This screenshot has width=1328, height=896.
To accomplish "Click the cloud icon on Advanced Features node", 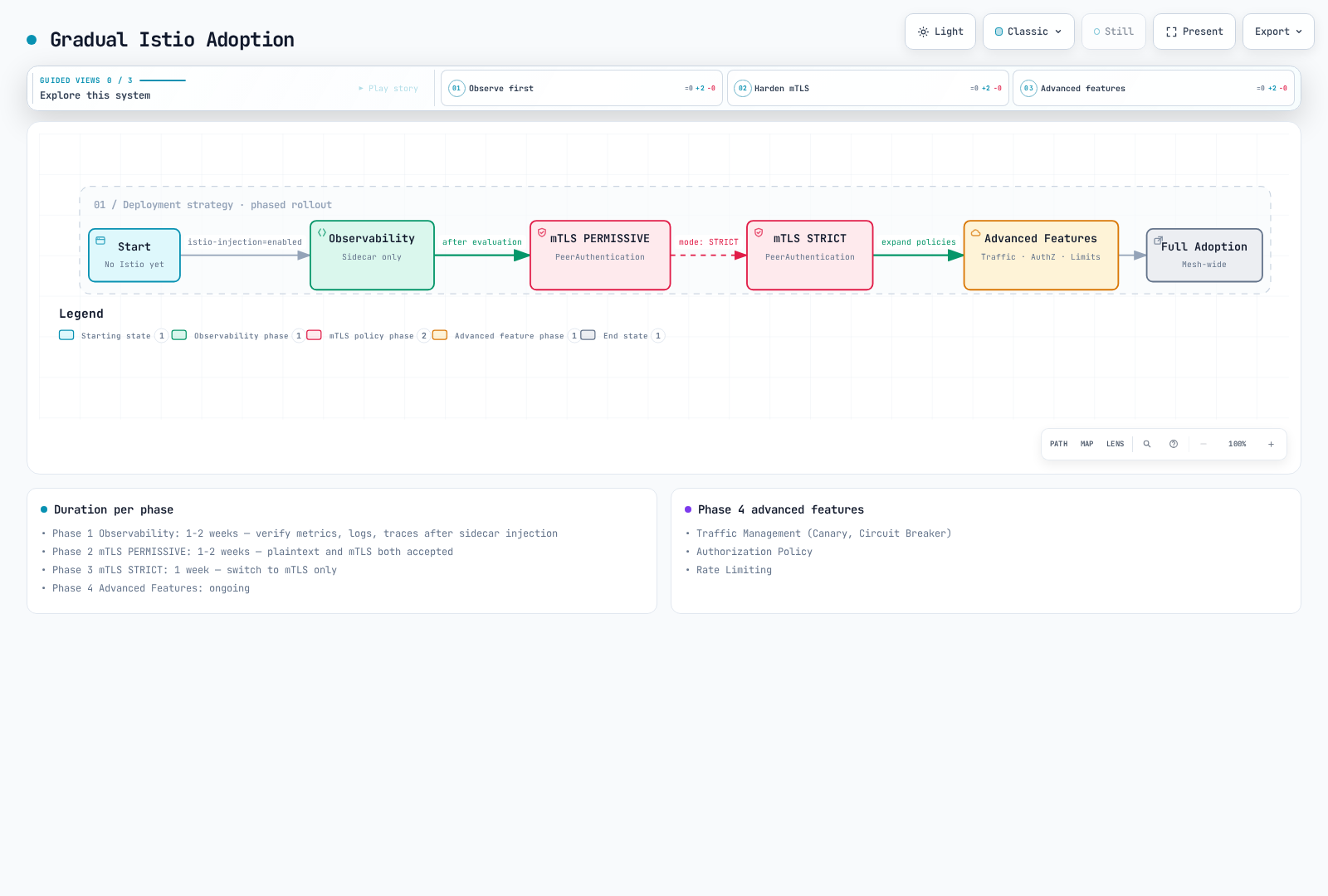I will coord(976,233).
